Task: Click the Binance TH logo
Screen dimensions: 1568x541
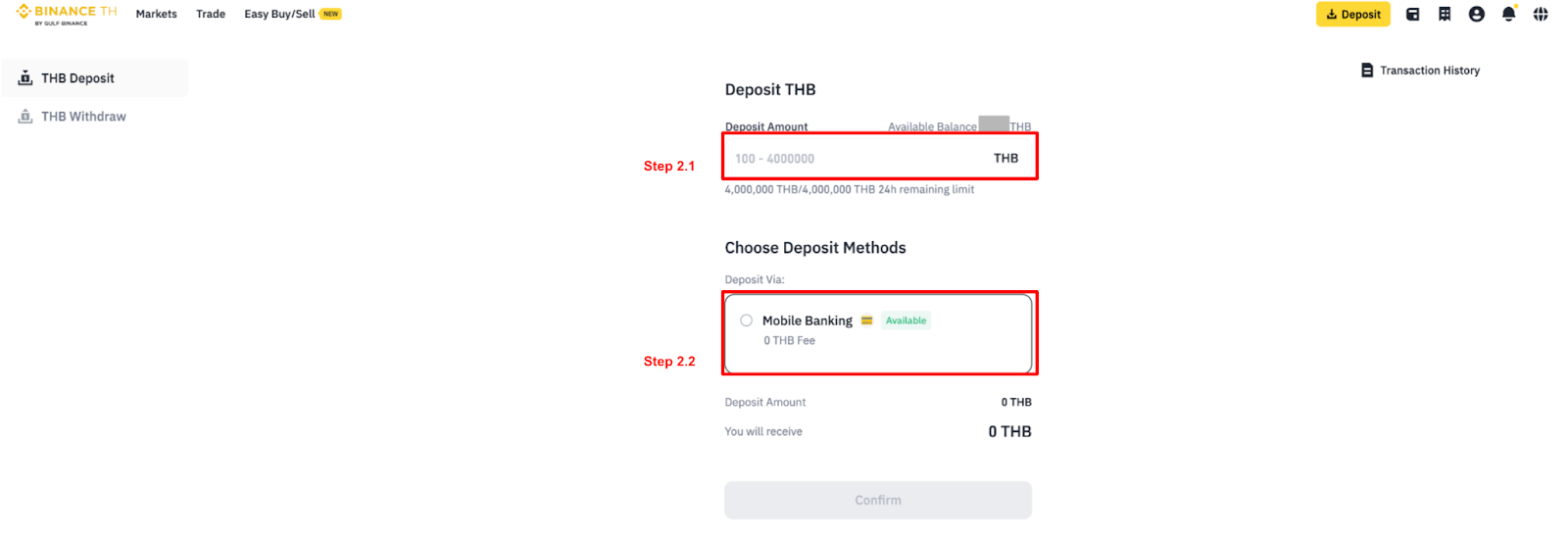Action: pos(67,14)
